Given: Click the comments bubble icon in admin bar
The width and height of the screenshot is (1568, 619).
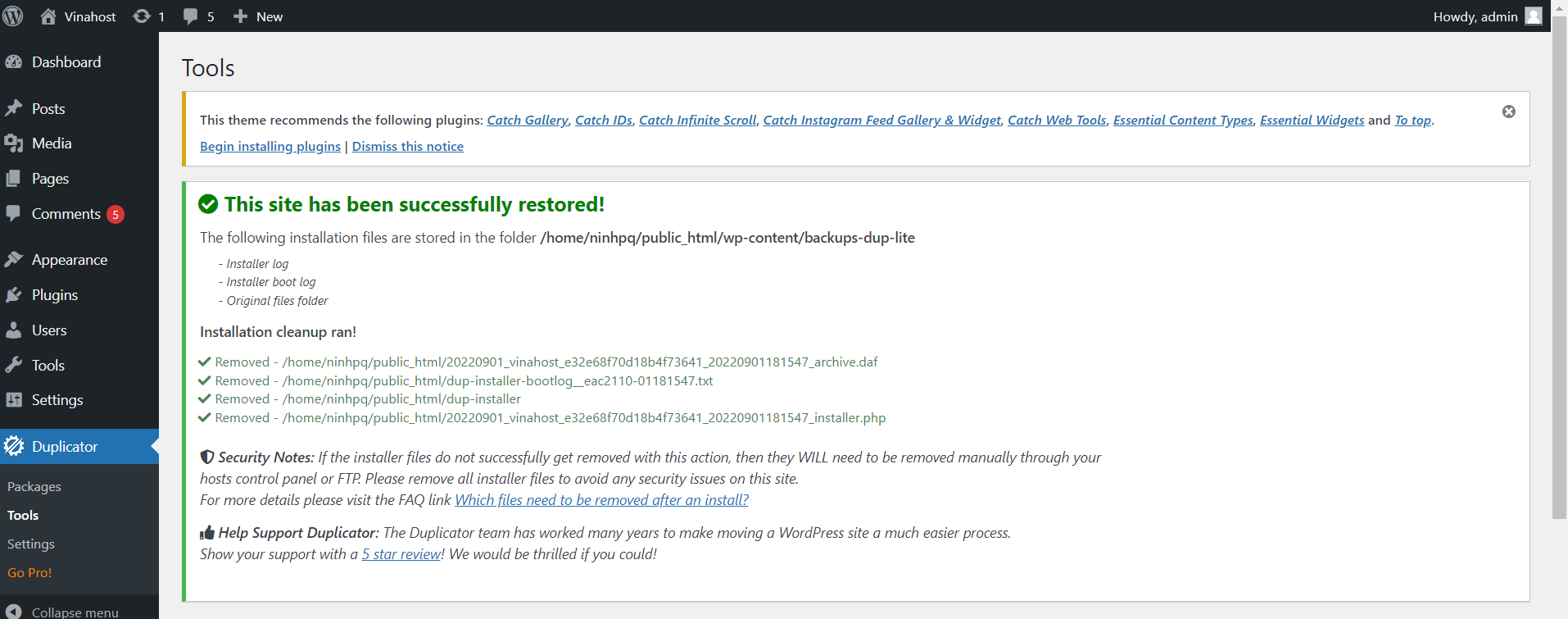Looking at the screenshot, I should click(x=191, y=16).
